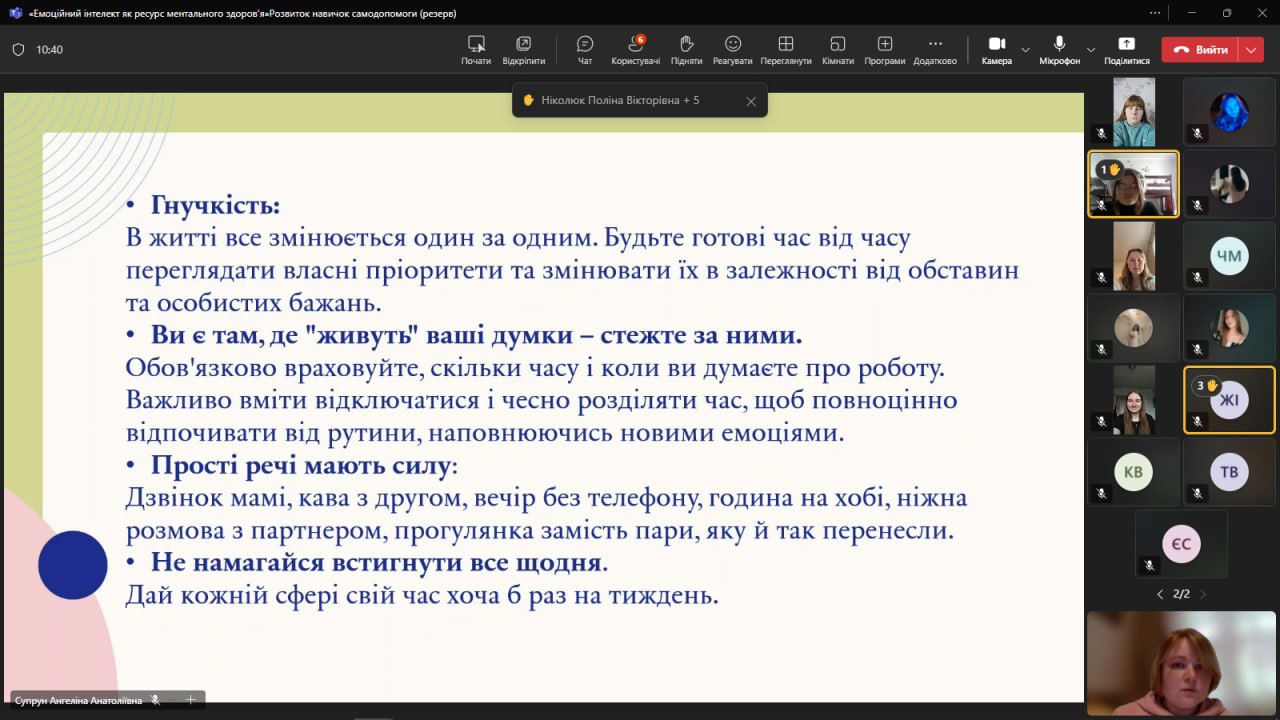The image size is (1280, 720).
Task: Open Додатково more options menu
Action: click(935, 49)
